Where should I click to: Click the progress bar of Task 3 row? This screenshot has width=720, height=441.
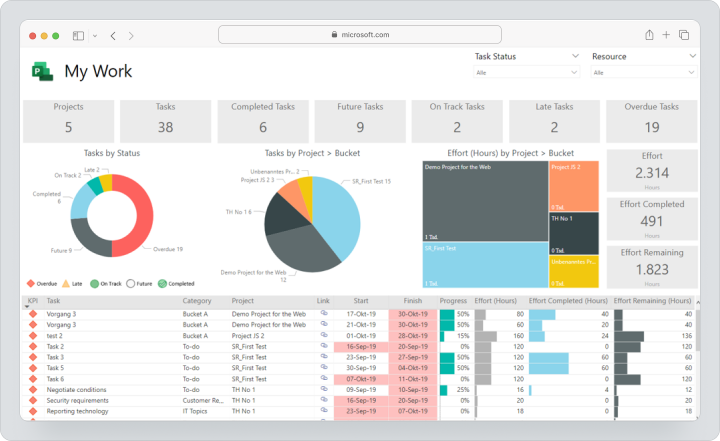pos(447,357)
